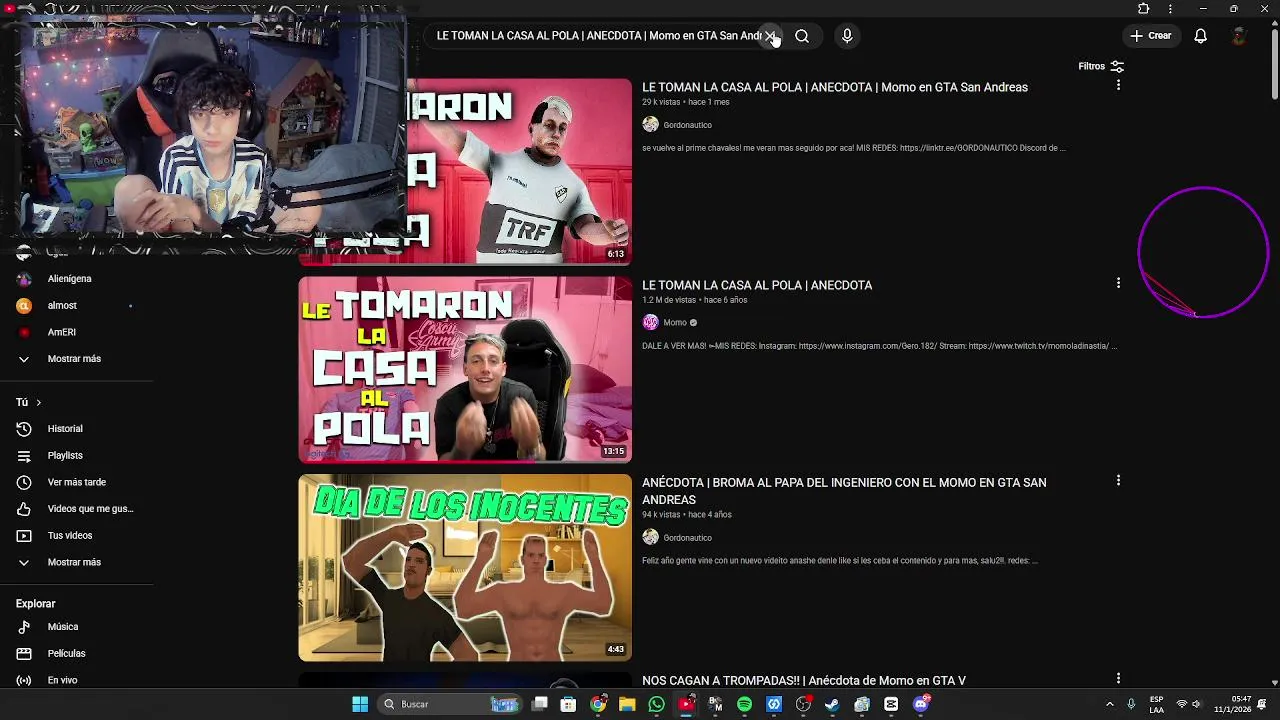Open the browser three-dot menu

click(1170, 9)
